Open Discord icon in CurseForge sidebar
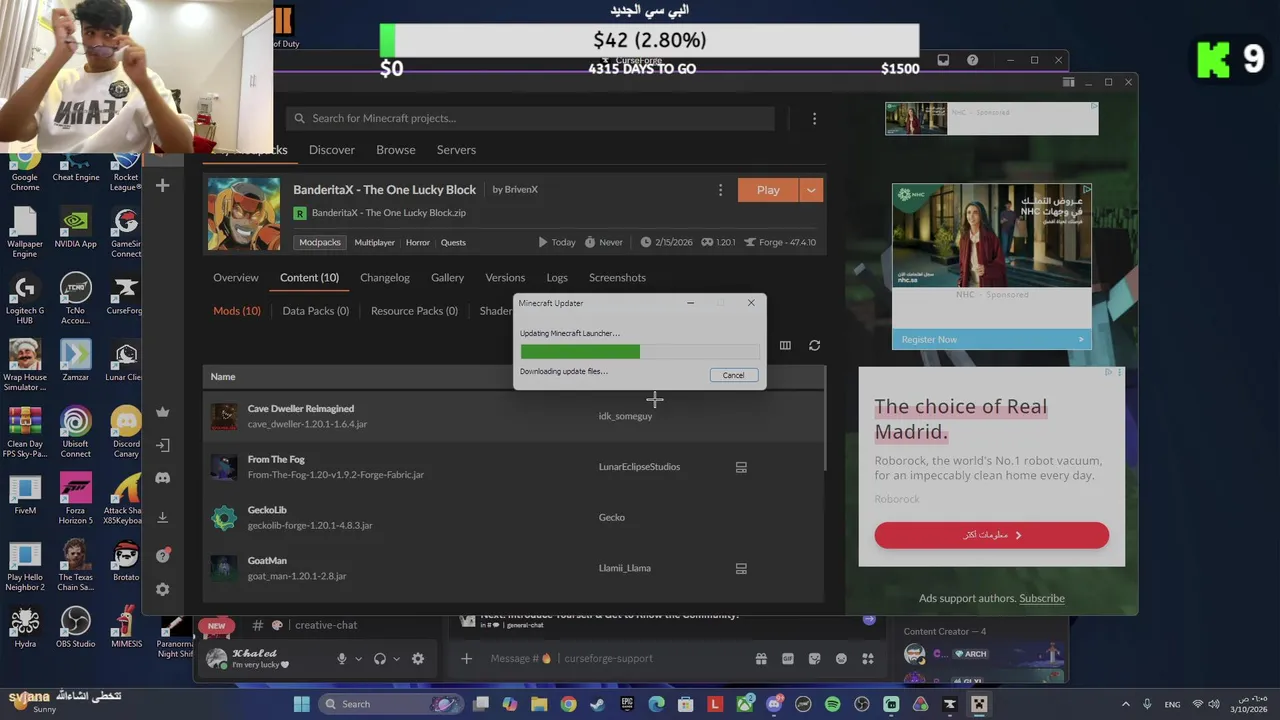This screenshot has width=1280, height=720. click(163, 478)
